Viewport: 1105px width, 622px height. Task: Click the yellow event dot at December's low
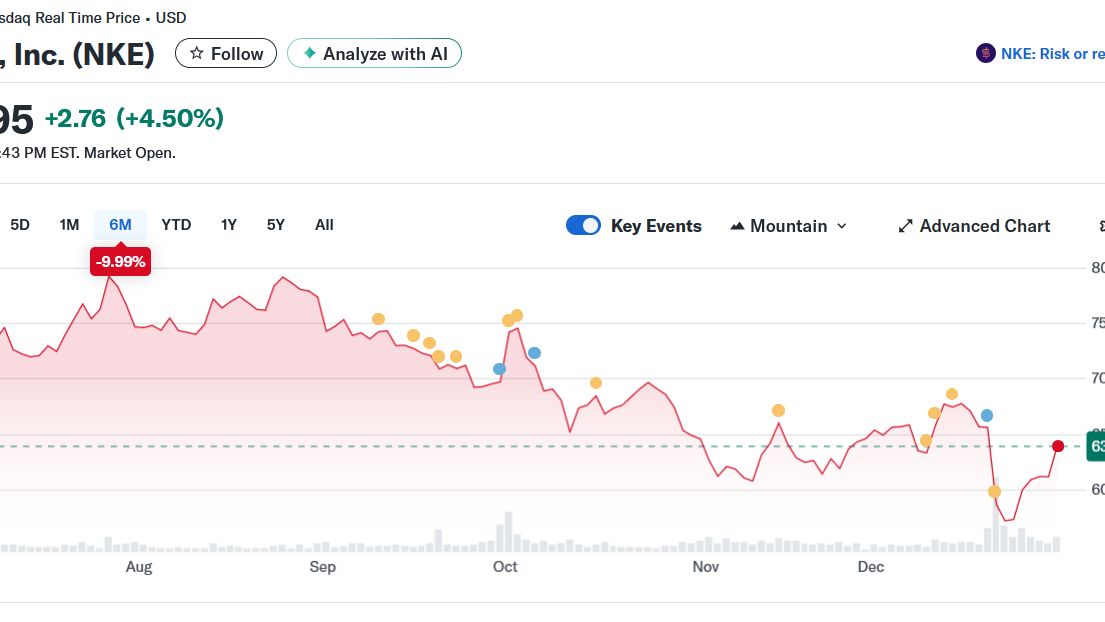pos(994,491)
